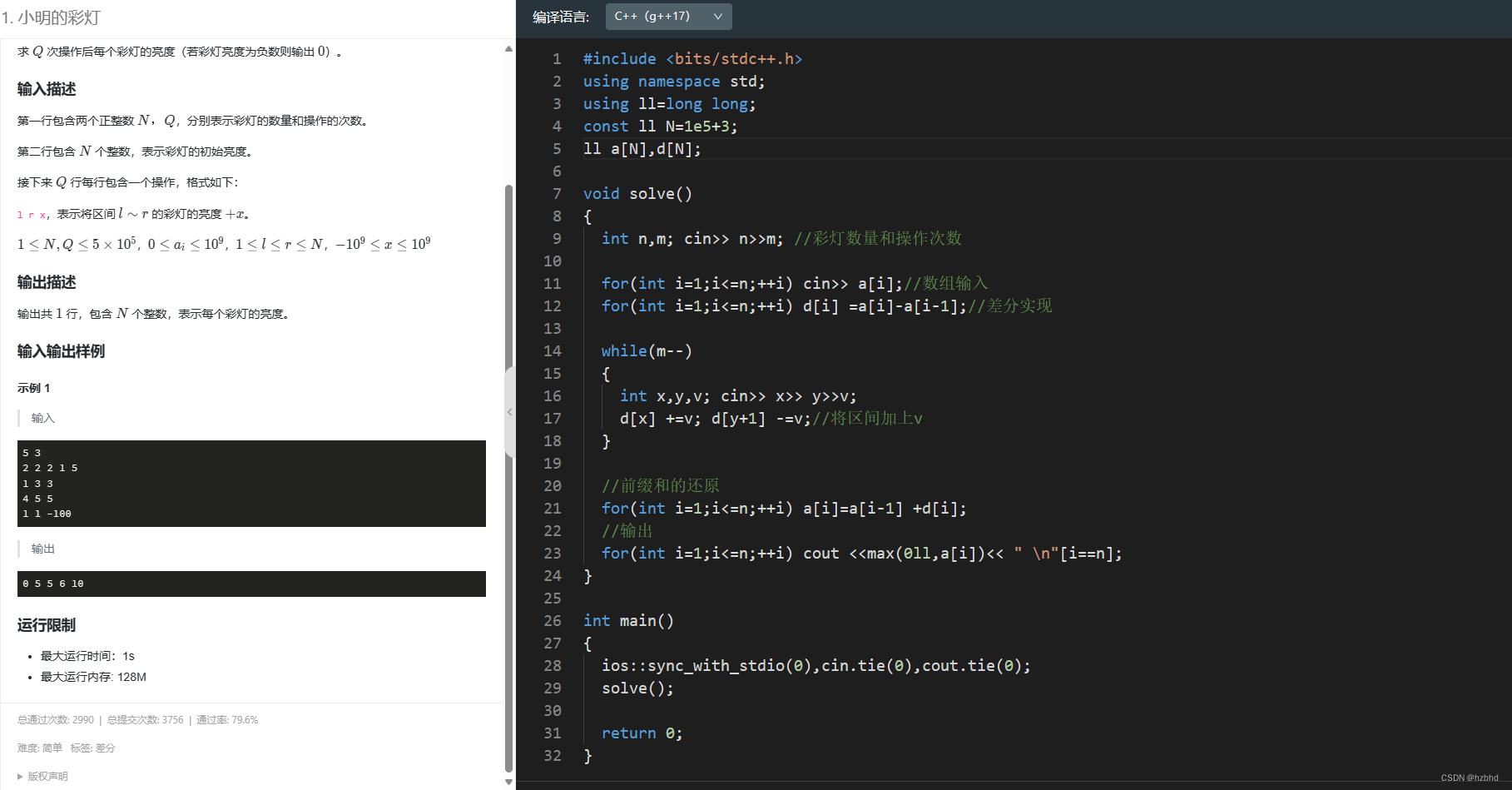The width and height of the screenshot is (1512, 790).
Task: Click the 标签: 差分 tag
Action: coord(92,748)
